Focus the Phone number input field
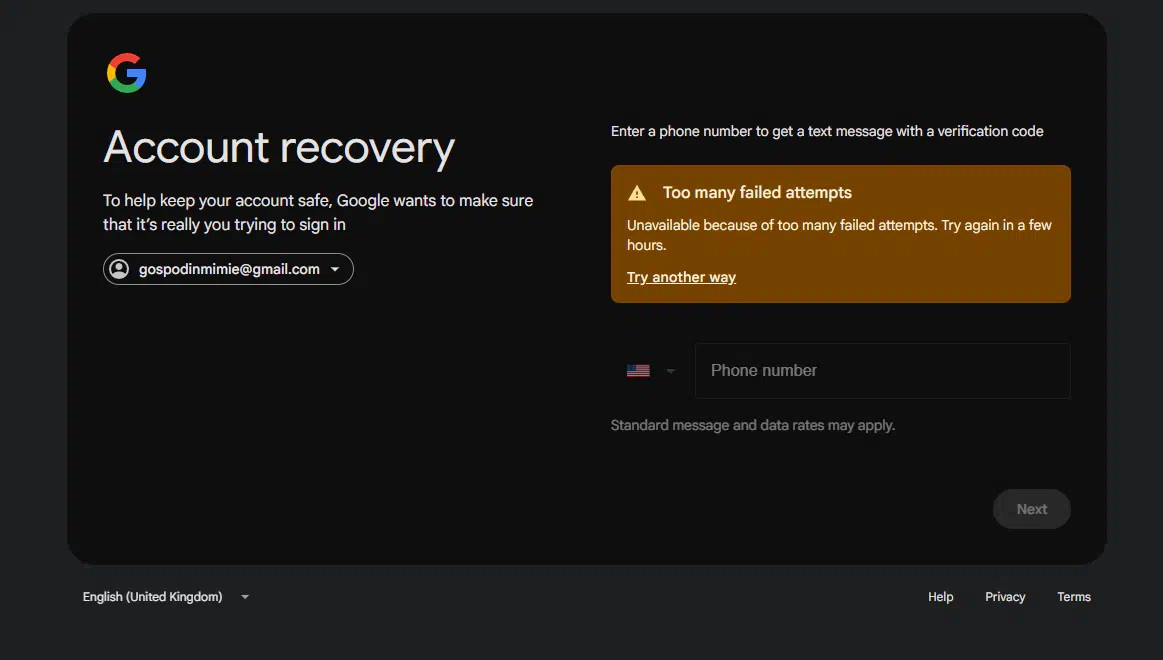This screenshot has height=660, width=1163. pyautogui.click(x=882, y=371)
